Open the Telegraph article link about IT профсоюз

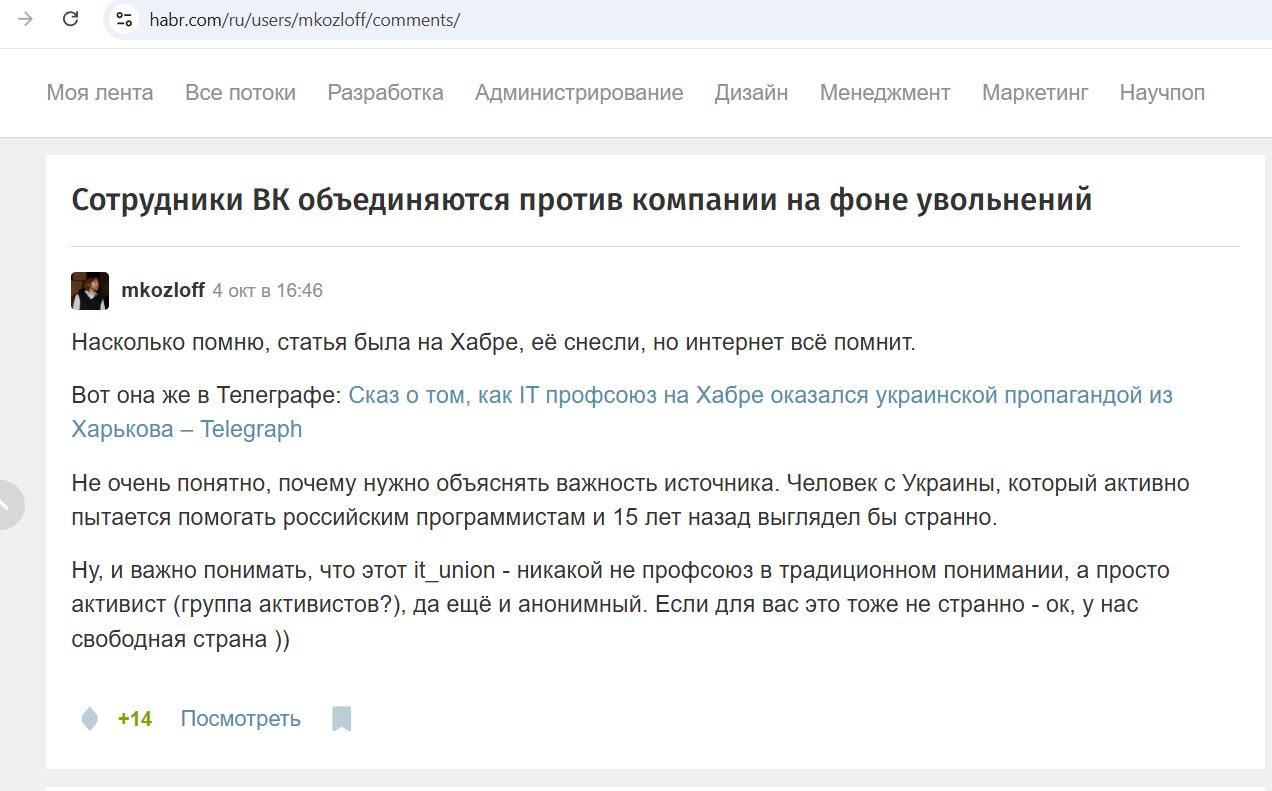[x=622, y=412]
